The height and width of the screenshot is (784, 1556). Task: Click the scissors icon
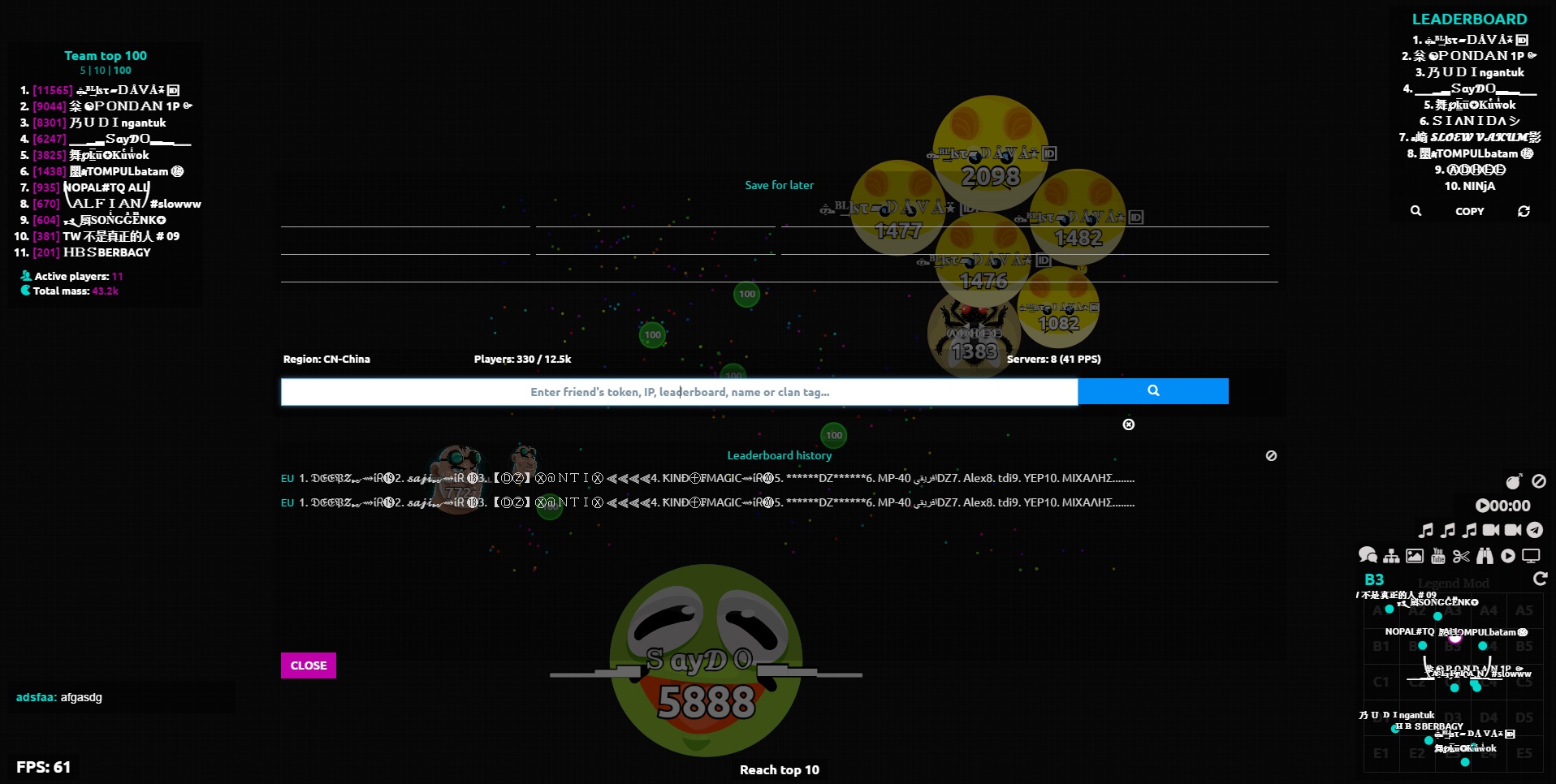point(1462,556)
